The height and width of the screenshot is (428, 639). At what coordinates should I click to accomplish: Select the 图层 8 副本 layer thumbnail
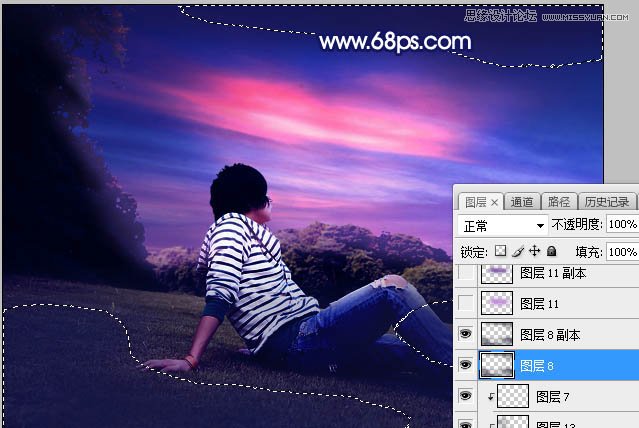pyautogui.click(x=497, y=334)
